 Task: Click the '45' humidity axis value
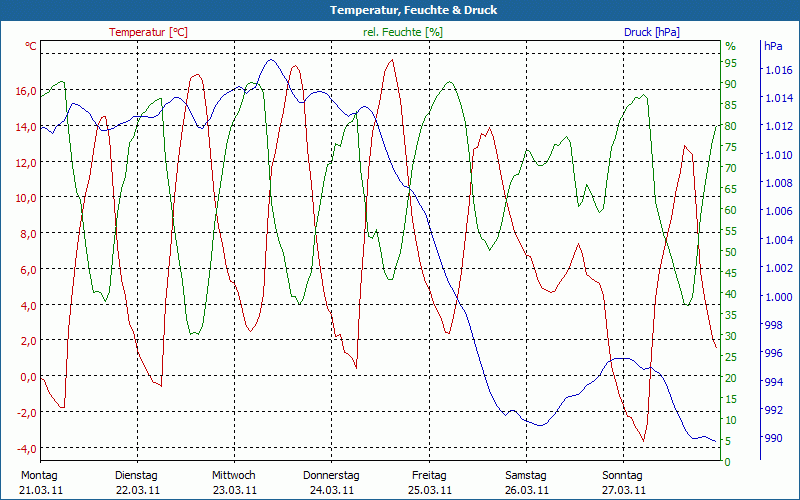(731, 273)
